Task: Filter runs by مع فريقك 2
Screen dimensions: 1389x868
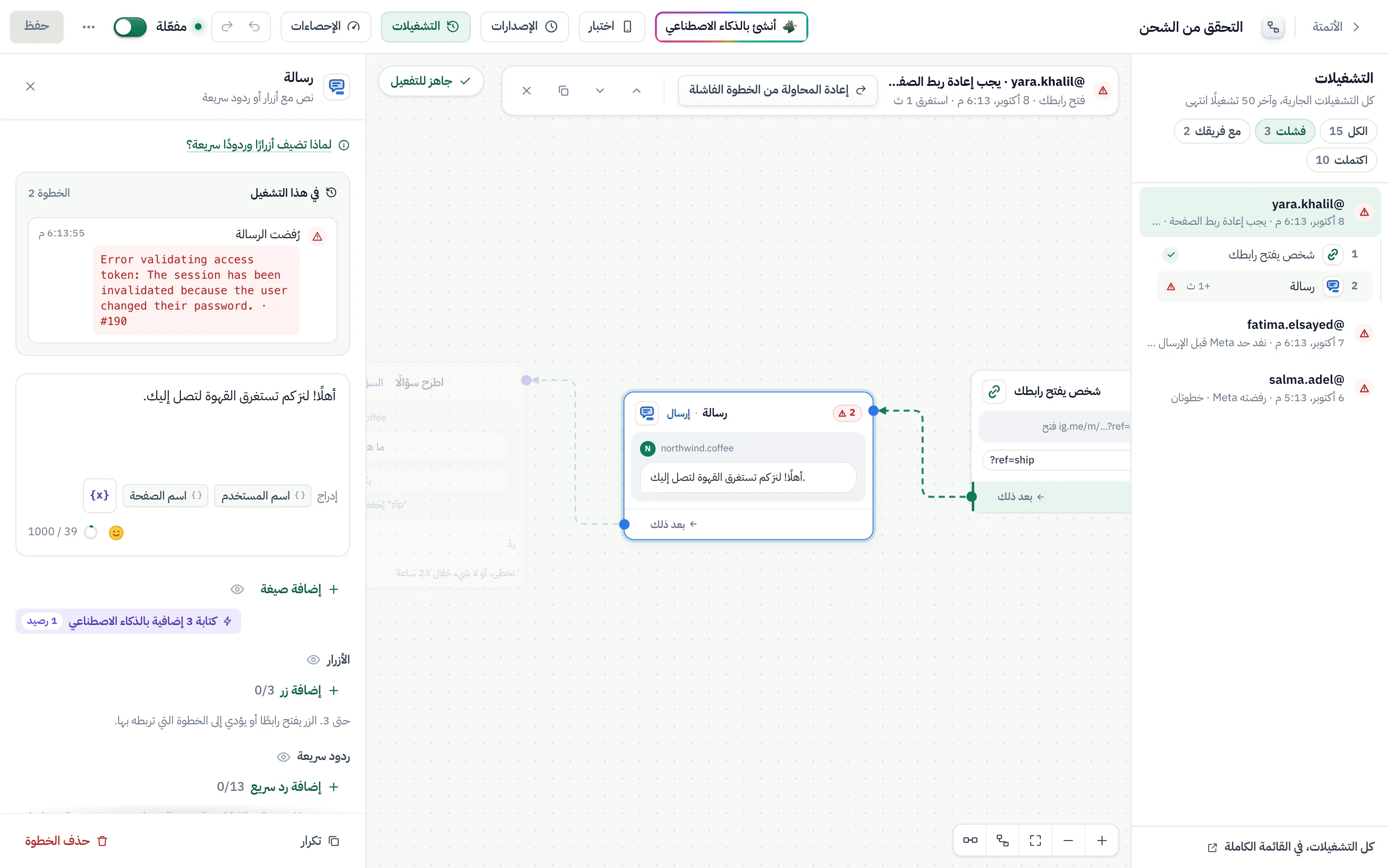Action: click(x=1212, y=132)
